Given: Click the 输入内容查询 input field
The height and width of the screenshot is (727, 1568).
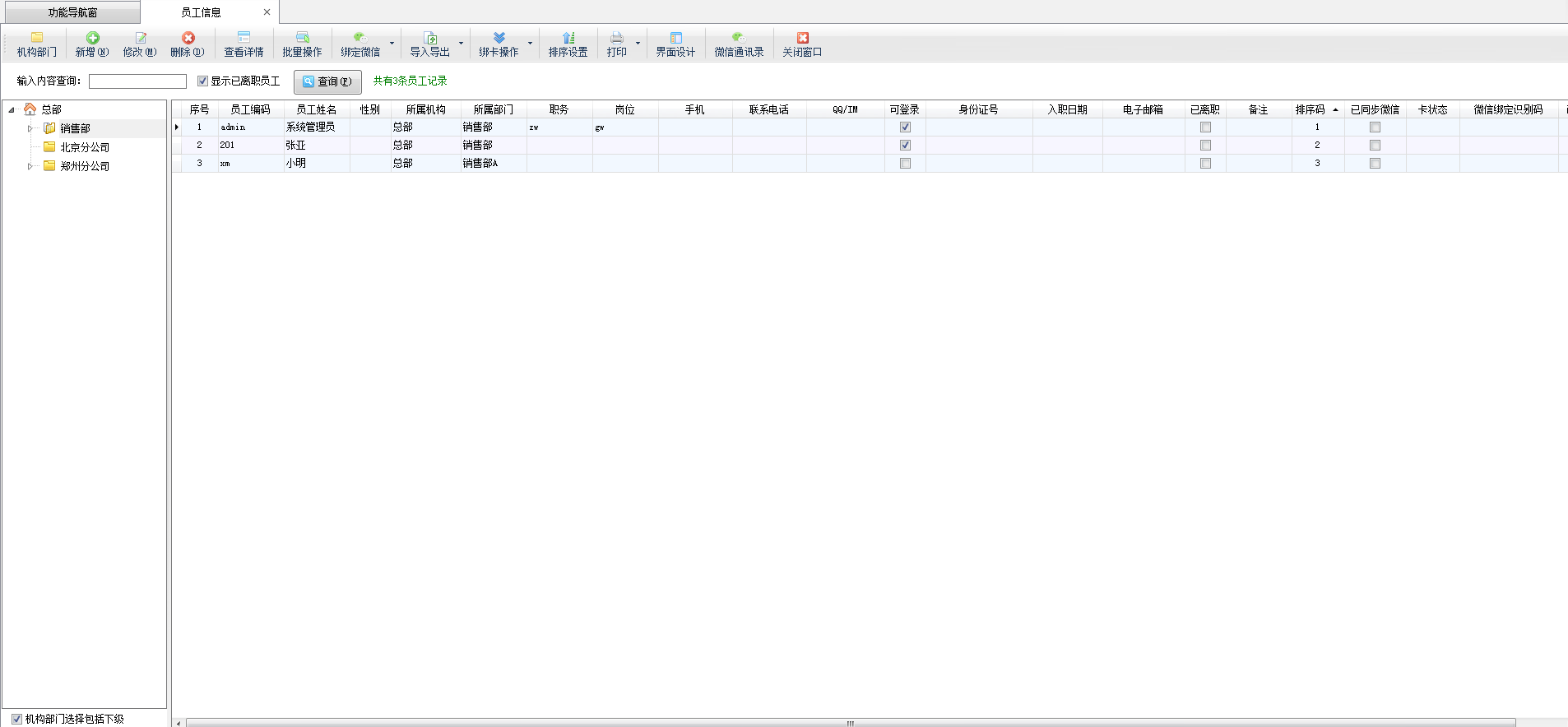Looking at the screenshot, I should [137, 81].
